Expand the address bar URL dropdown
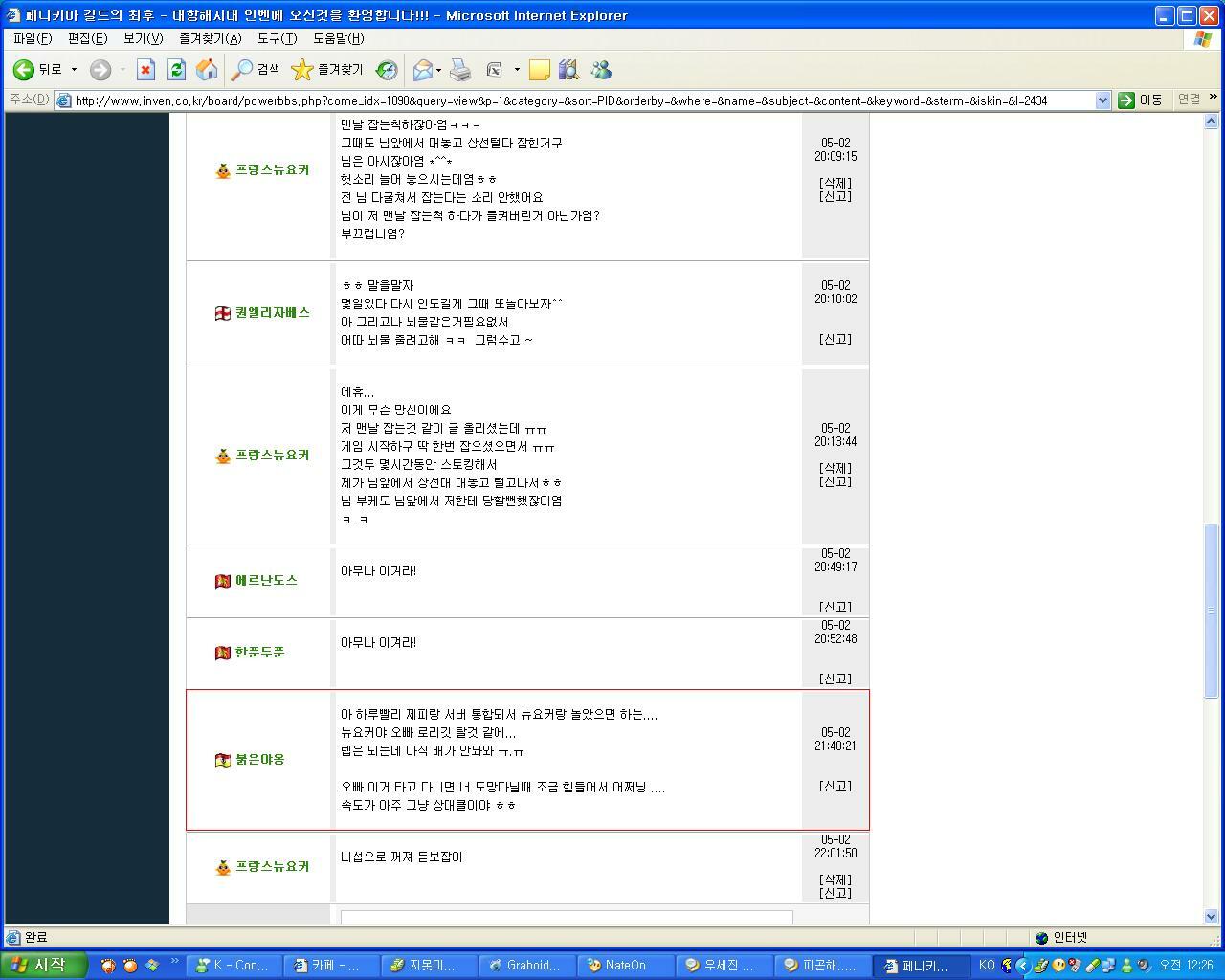This screenshot has width=1225, height=980. pos(1102,100)
